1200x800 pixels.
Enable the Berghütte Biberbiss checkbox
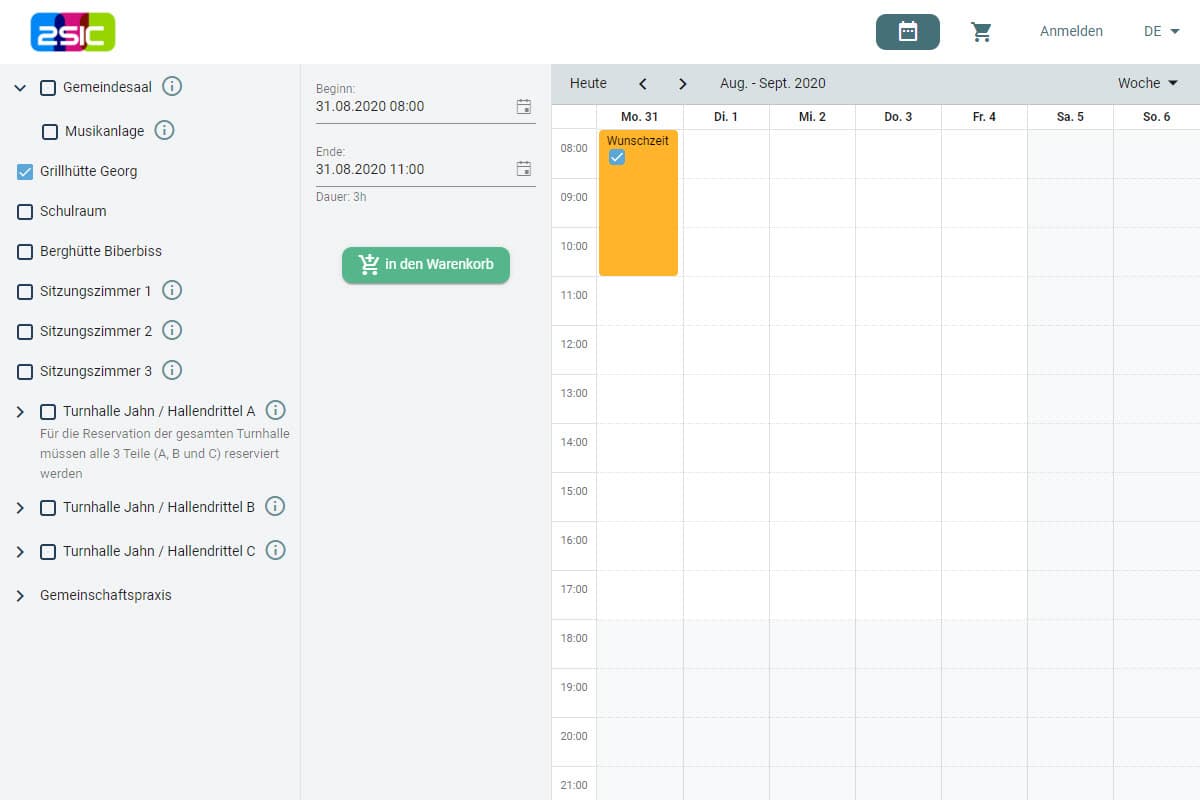click(25, 252)
